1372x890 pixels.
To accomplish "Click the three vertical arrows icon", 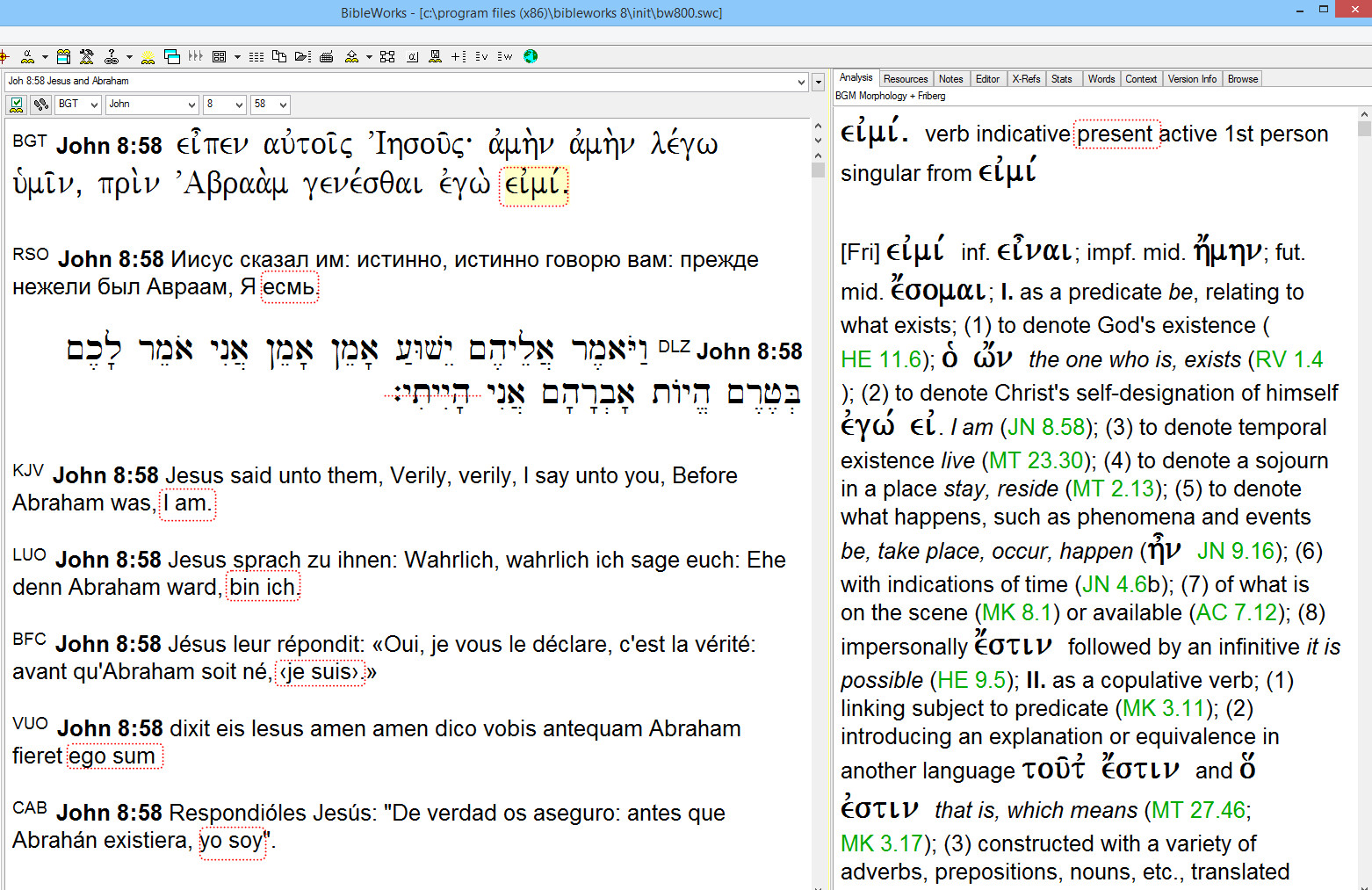I will (x=195, y=57).
